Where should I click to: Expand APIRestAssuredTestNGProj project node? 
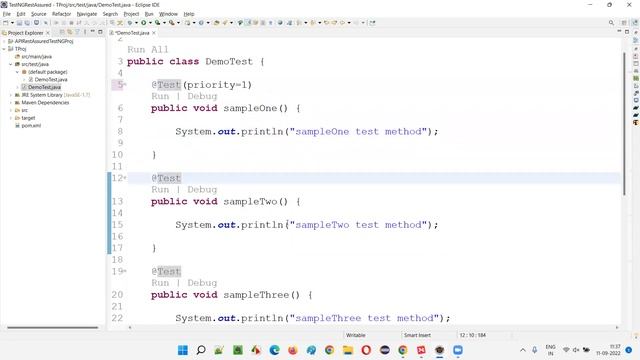(x=4, y=41)
